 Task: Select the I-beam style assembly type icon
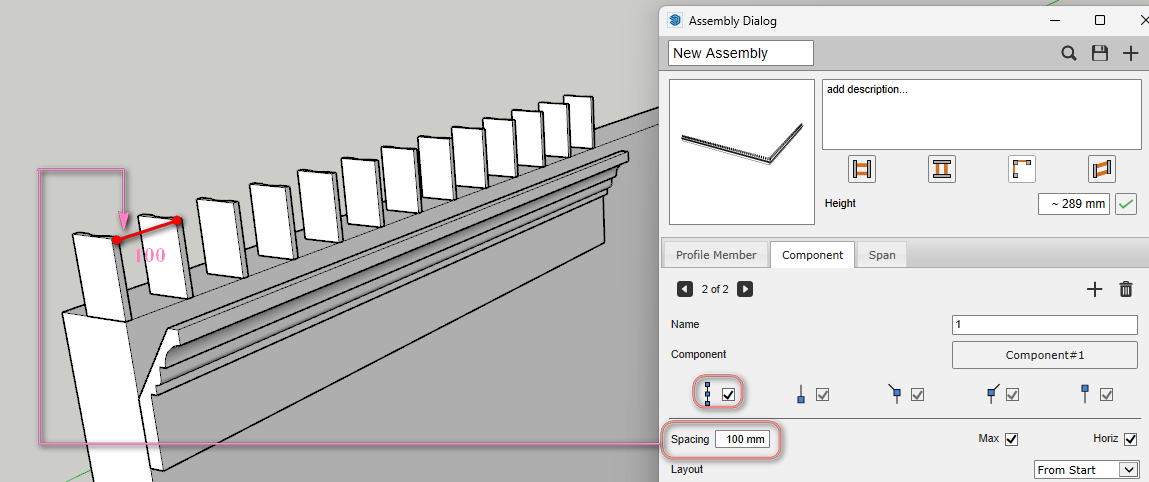point(942,169)
